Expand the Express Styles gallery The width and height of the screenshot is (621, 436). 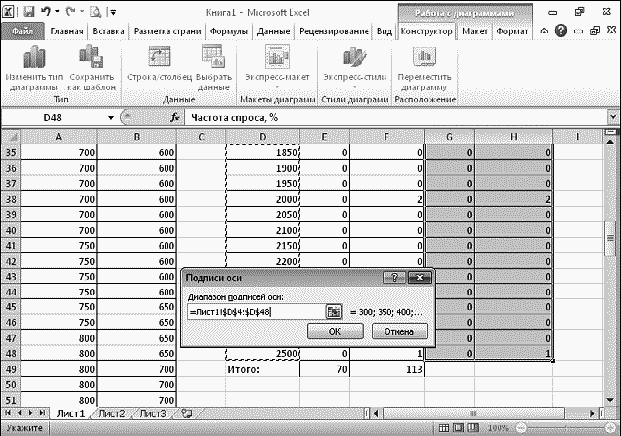tap(351, 62)
